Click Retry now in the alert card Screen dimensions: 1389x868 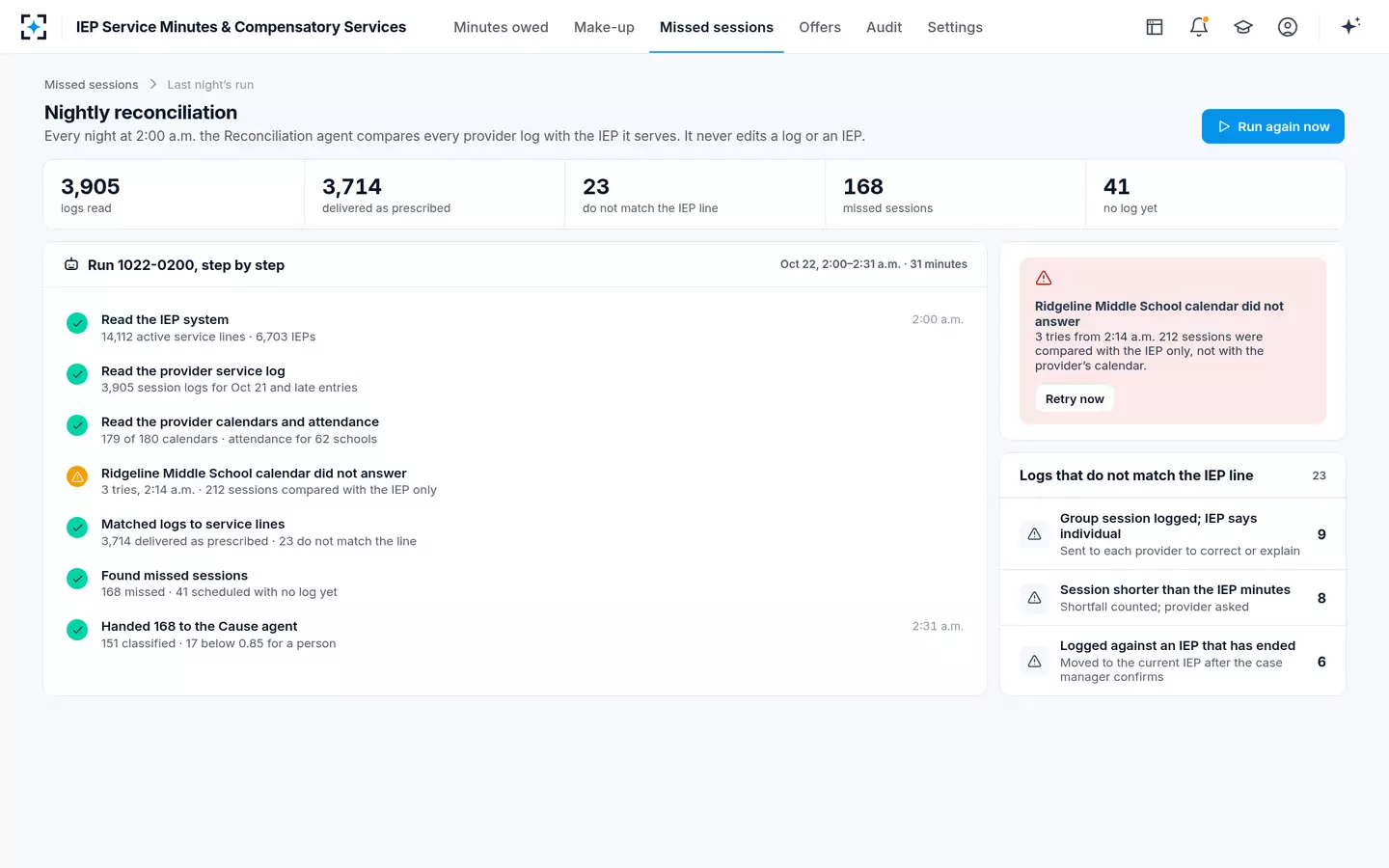(x=1075, y=399)
